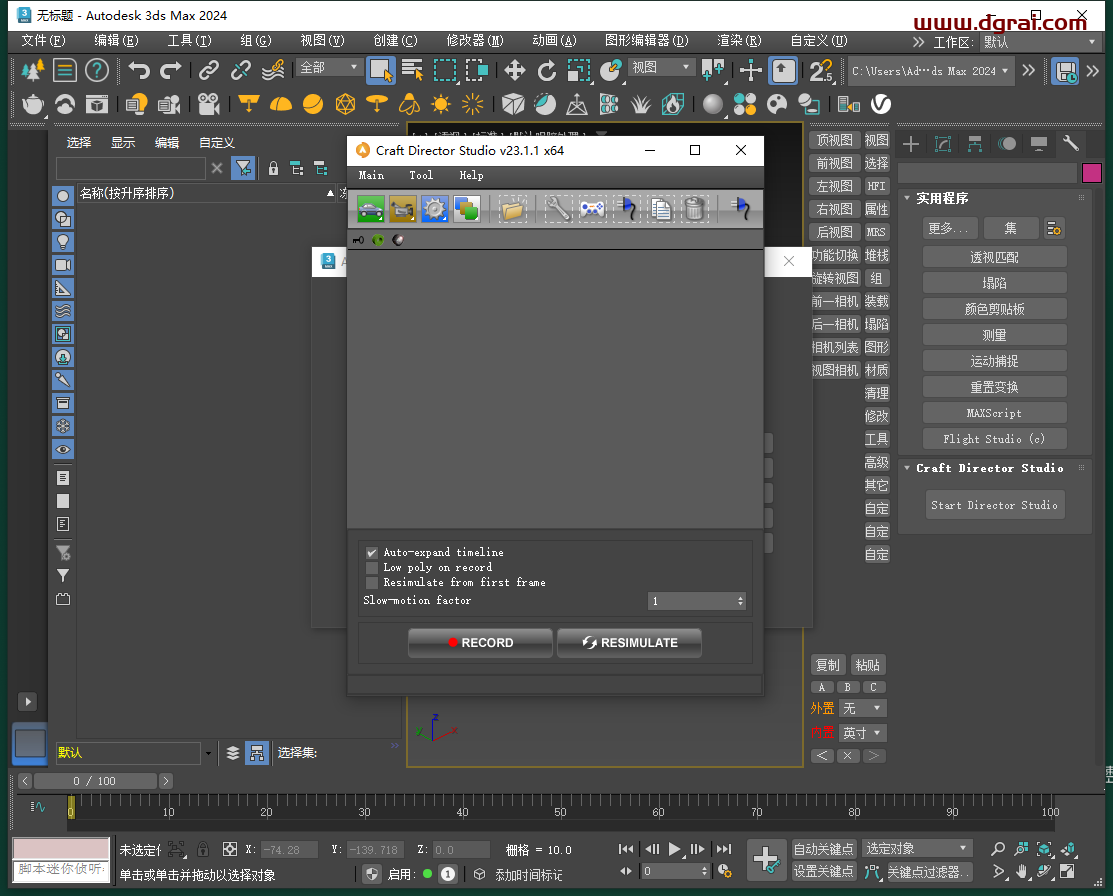Viewport: 1113px width, 896px height.
Task: Click the Slow-motion factor spinner arrows
Action: [x=740, y=601]
